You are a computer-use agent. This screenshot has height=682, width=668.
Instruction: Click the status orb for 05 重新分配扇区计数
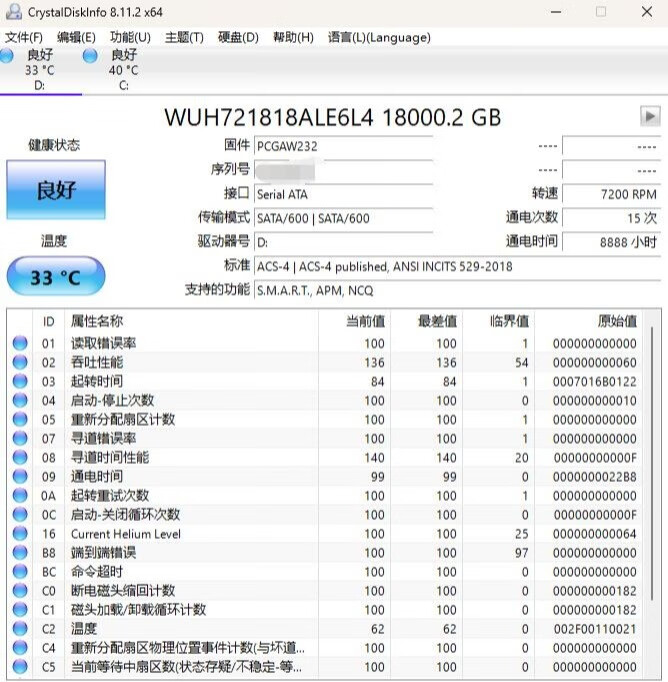pyautogui.click(x=20, y=419)
